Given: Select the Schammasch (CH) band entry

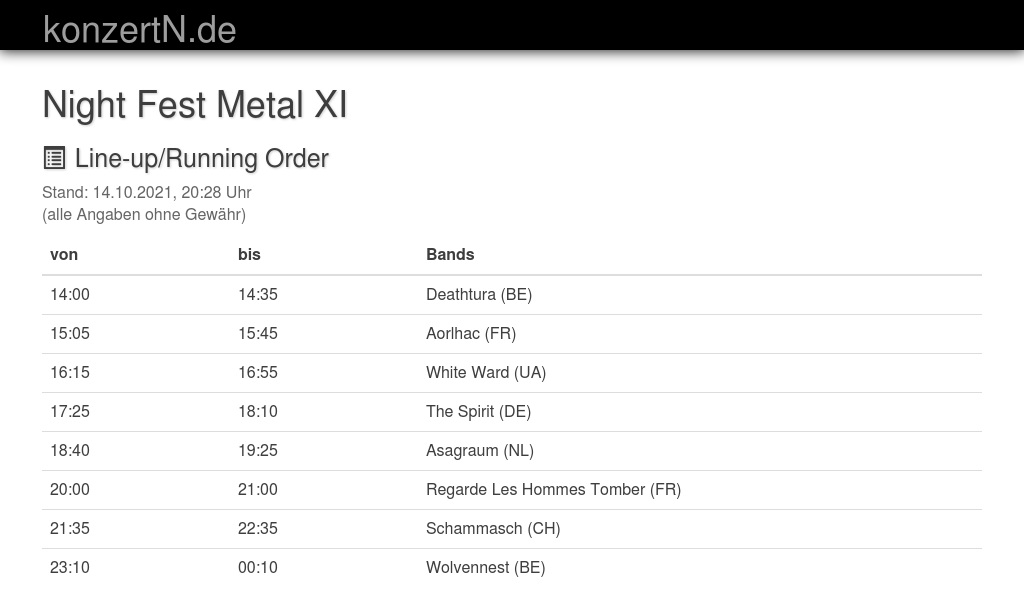Looking at the screenshot, I should pyautogui.click(x=493, y=528).
